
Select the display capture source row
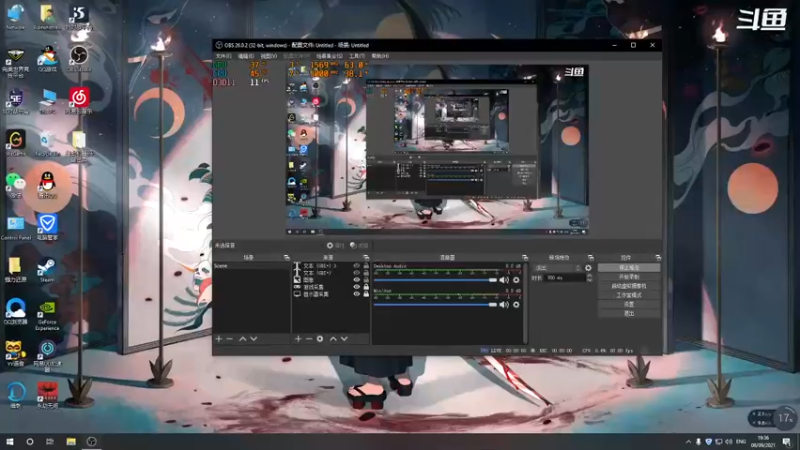(331, 294)
